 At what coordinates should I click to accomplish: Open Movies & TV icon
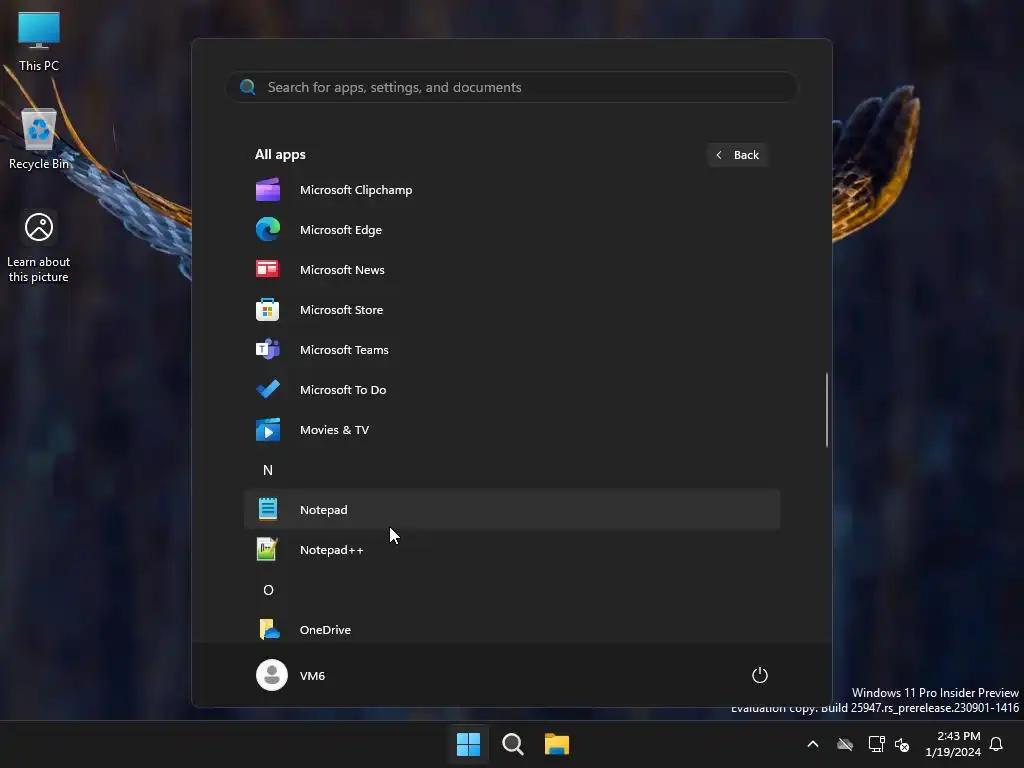[x=268, y=430]
